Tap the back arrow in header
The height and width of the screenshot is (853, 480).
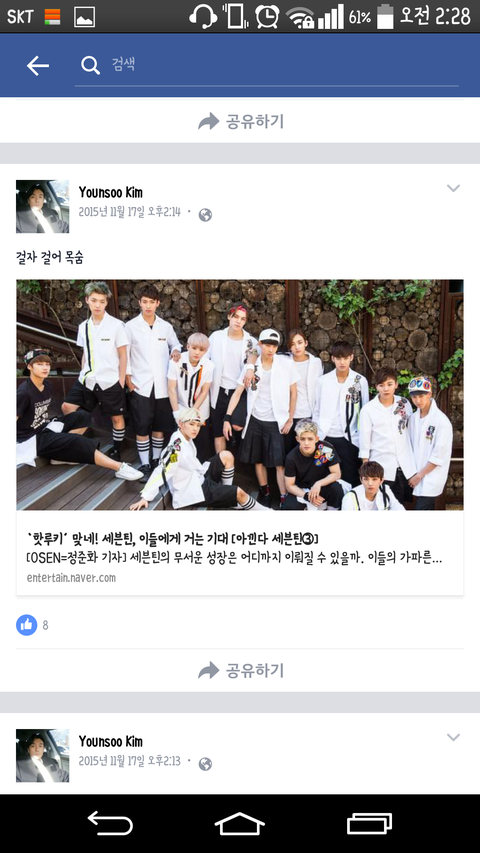point(38,66)
